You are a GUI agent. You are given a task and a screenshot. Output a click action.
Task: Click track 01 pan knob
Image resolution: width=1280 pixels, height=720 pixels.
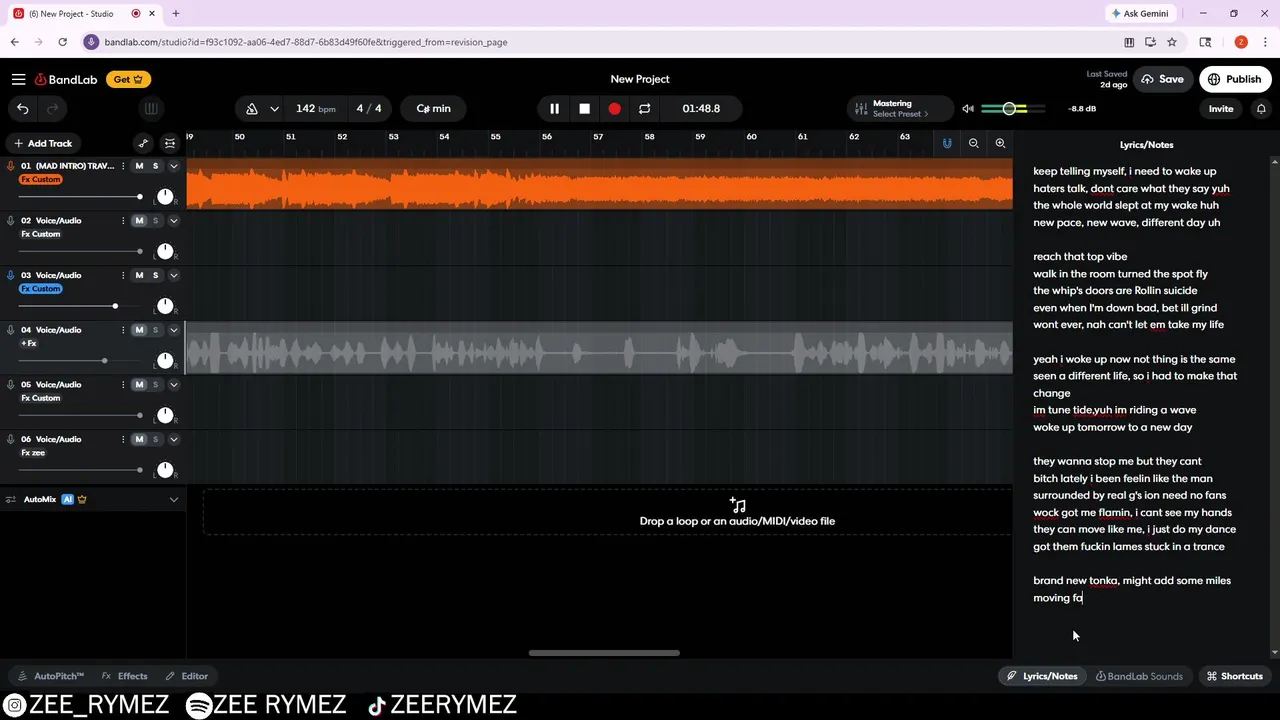[165, 196]
